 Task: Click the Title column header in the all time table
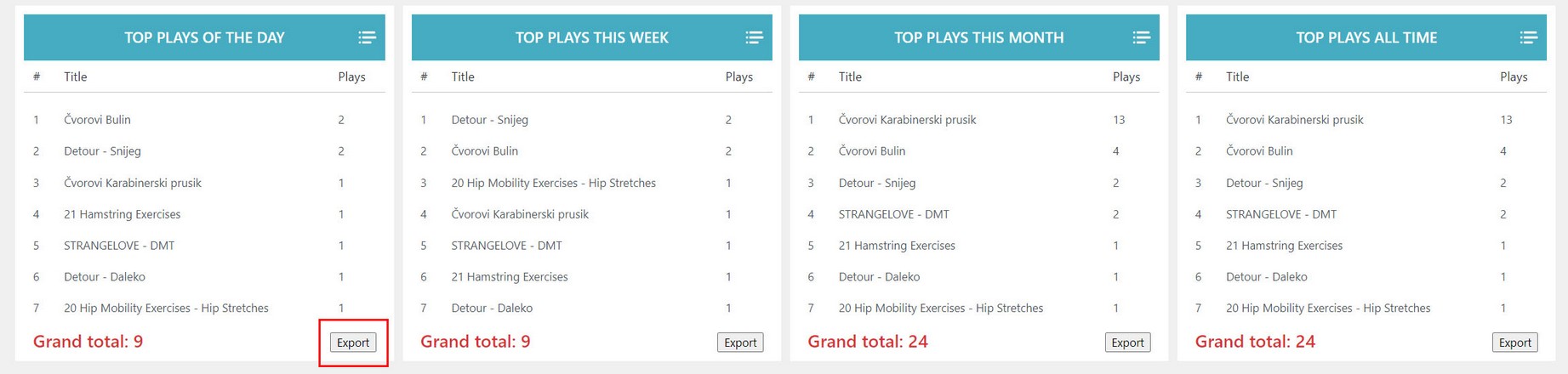[1237, 76]
